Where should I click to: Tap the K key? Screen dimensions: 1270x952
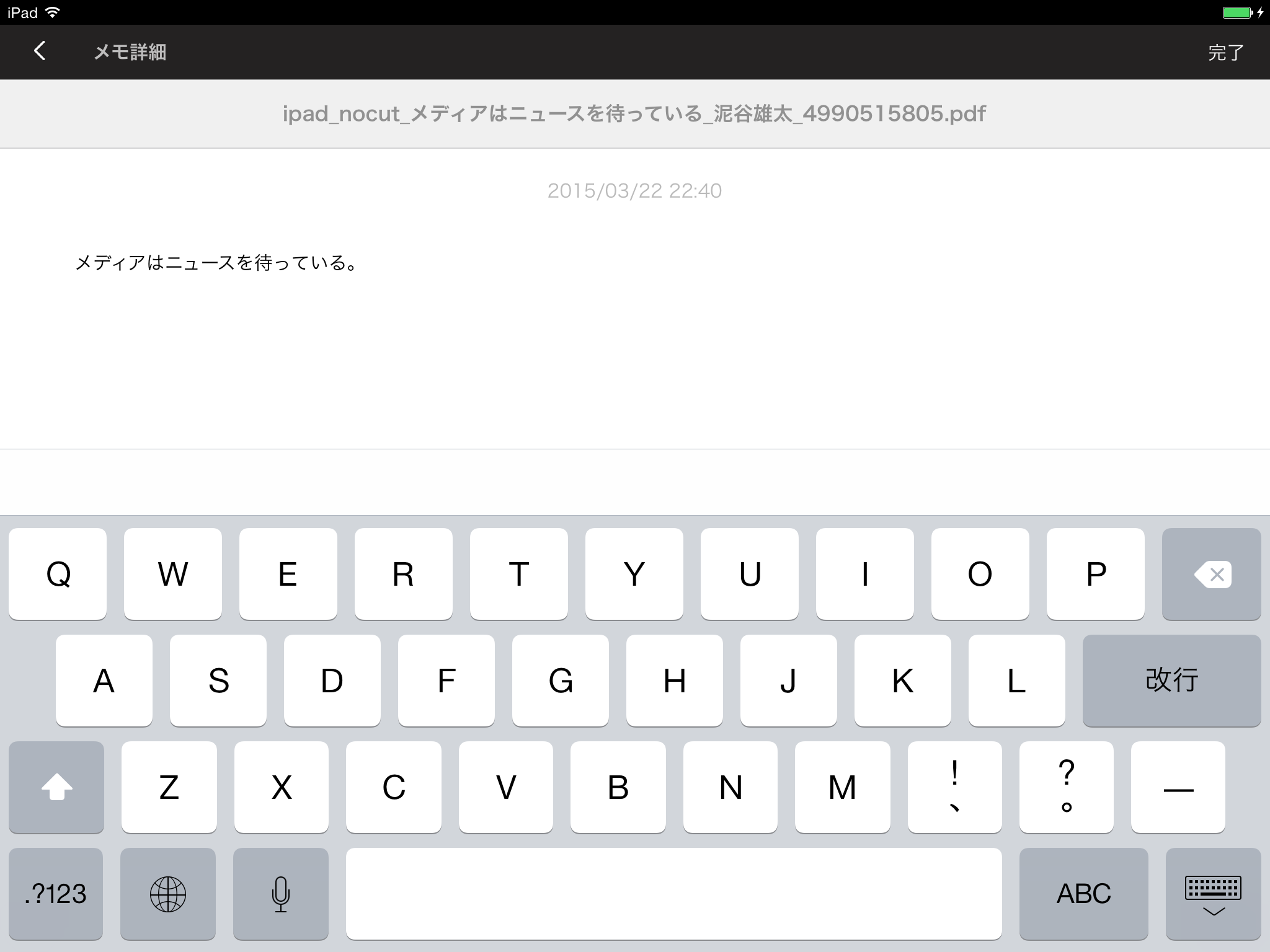point(903,681)
